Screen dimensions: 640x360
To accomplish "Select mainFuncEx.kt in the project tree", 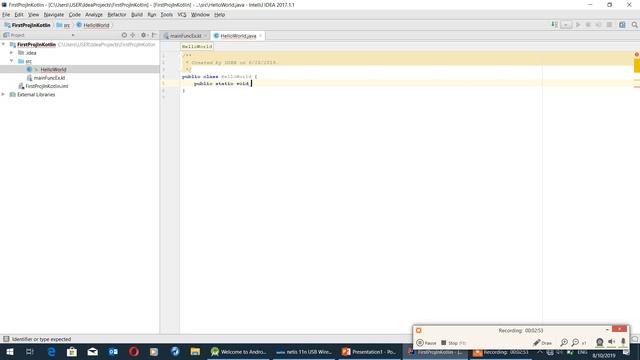I will pyautogui.click(x=49, y=78).
